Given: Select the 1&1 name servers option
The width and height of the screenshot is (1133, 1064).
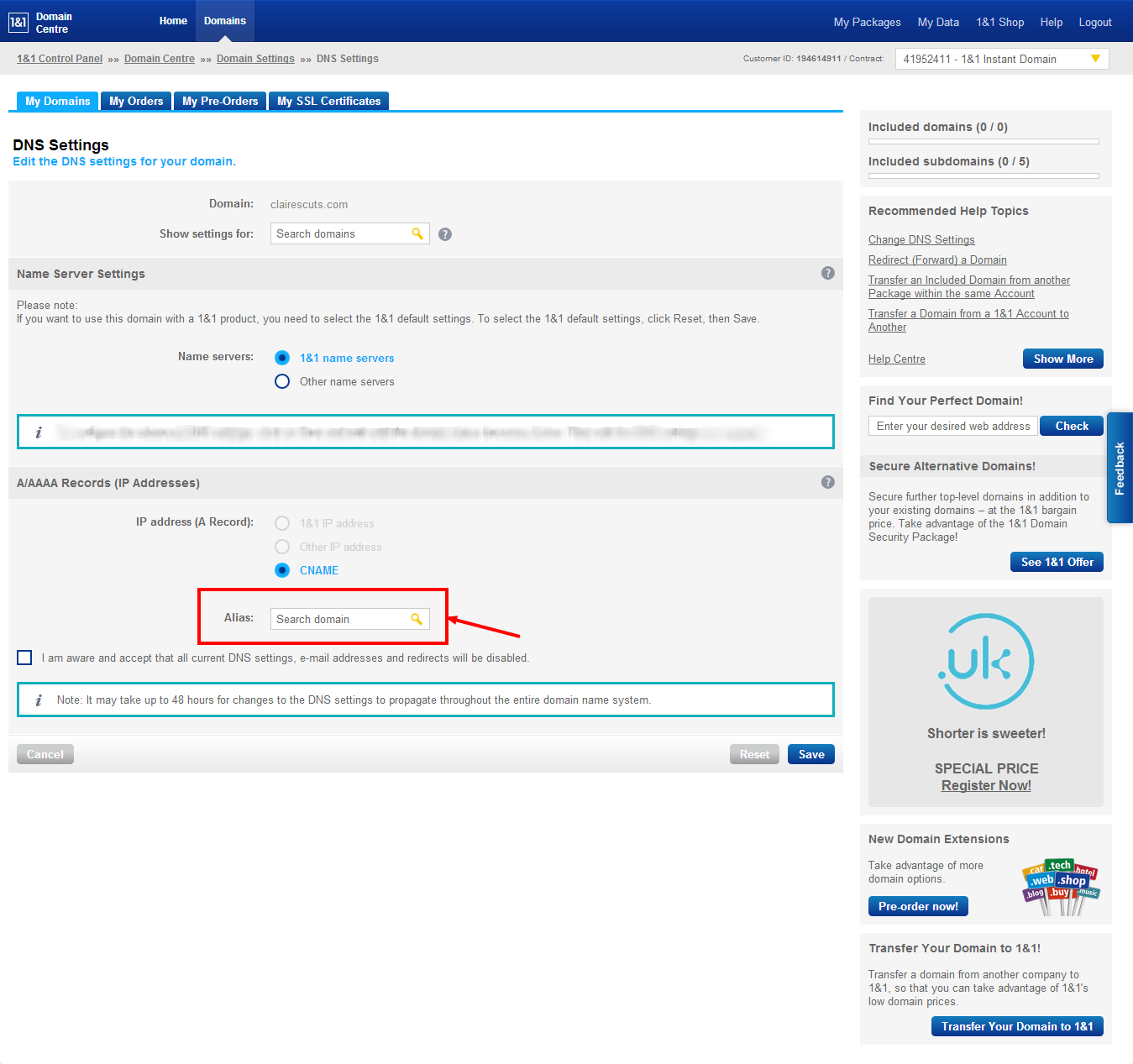Looking at the screenshot, I should pos(282,358).
